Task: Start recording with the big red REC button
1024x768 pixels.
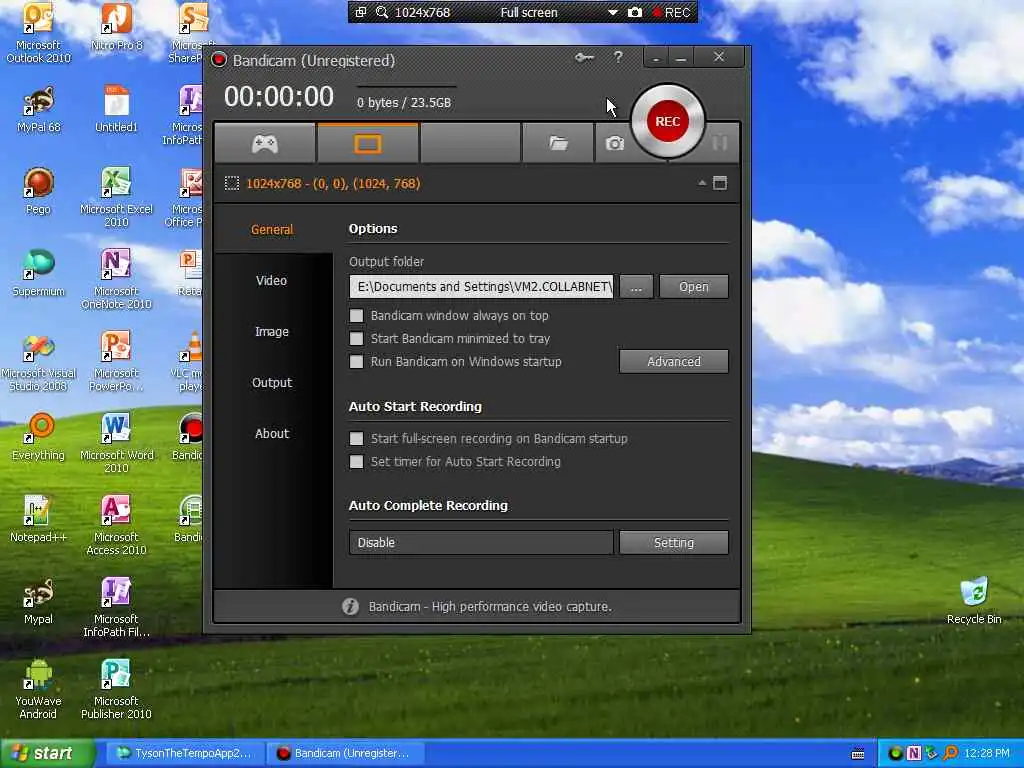Action: click(x=667, y=121)
